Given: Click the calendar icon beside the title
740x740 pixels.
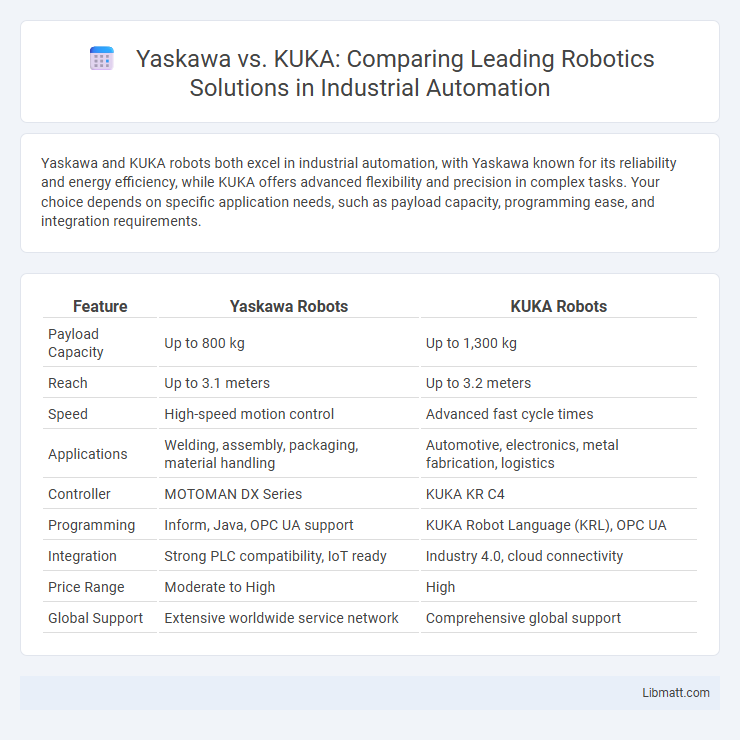Looking at the screenshot, I should click(102, 59).
